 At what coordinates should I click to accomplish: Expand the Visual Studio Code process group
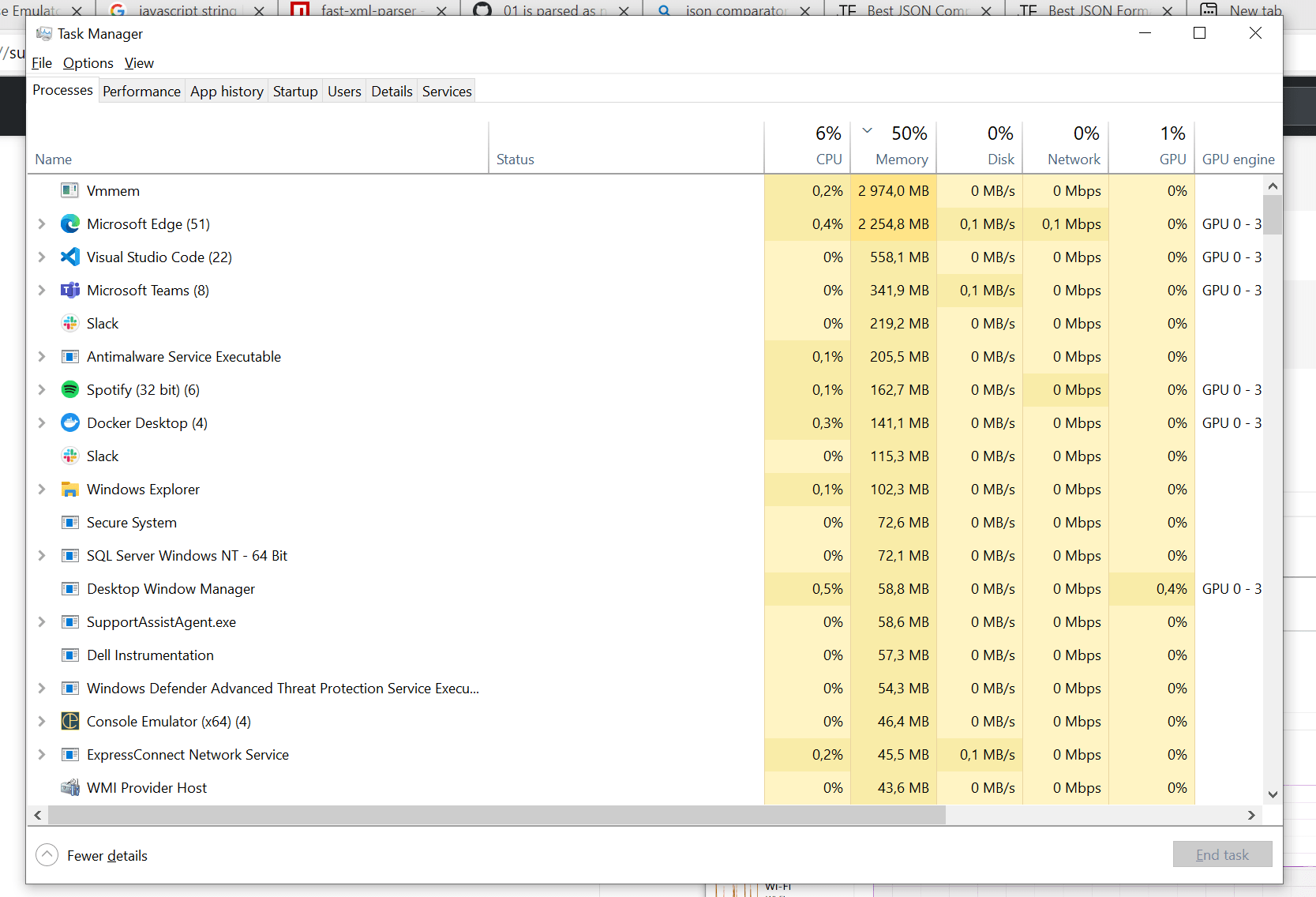(x=42, y=257)
